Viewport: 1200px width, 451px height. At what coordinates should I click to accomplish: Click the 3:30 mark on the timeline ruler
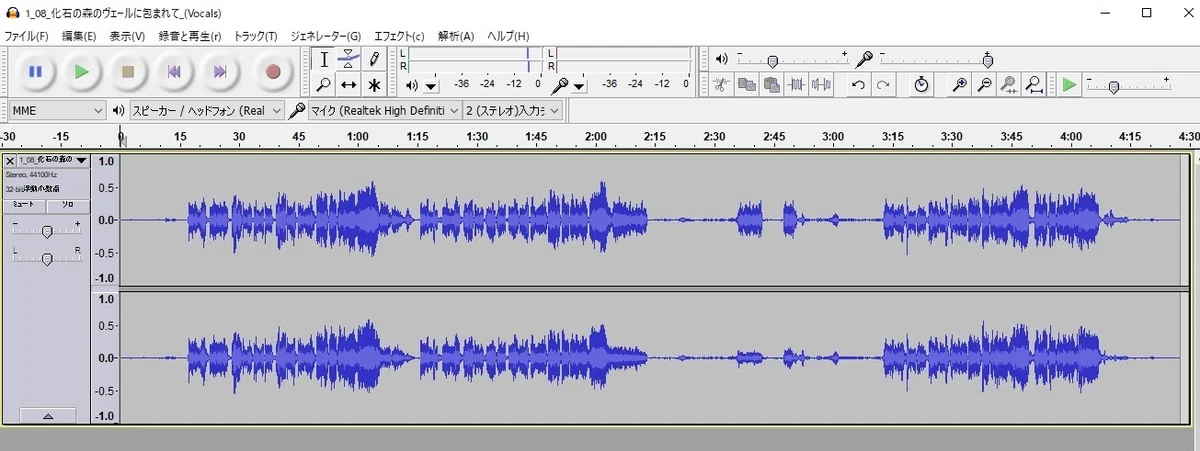tap(952, 137)
